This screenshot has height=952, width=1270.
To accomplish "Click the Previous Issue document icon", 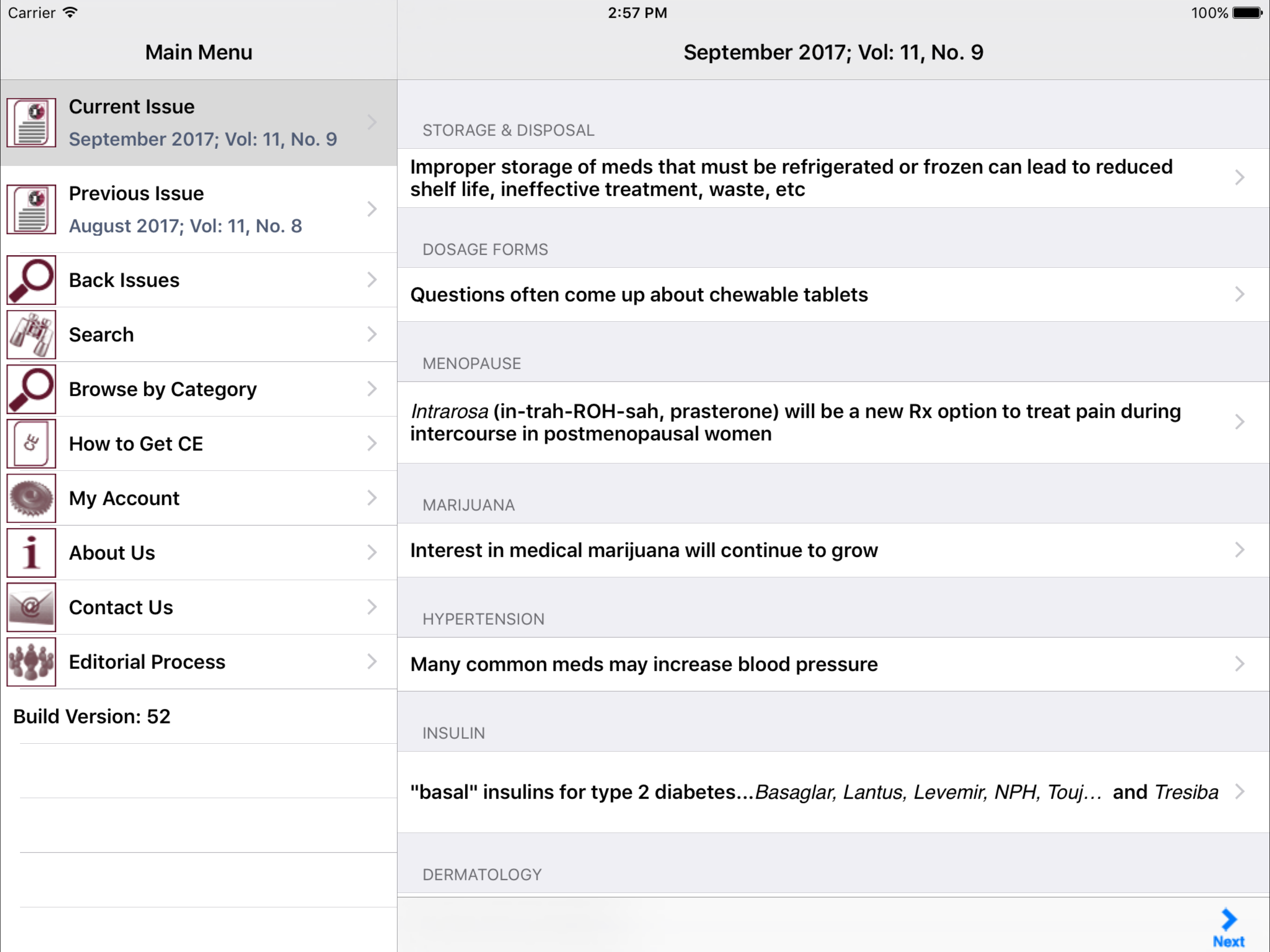I will coord(32,210).
